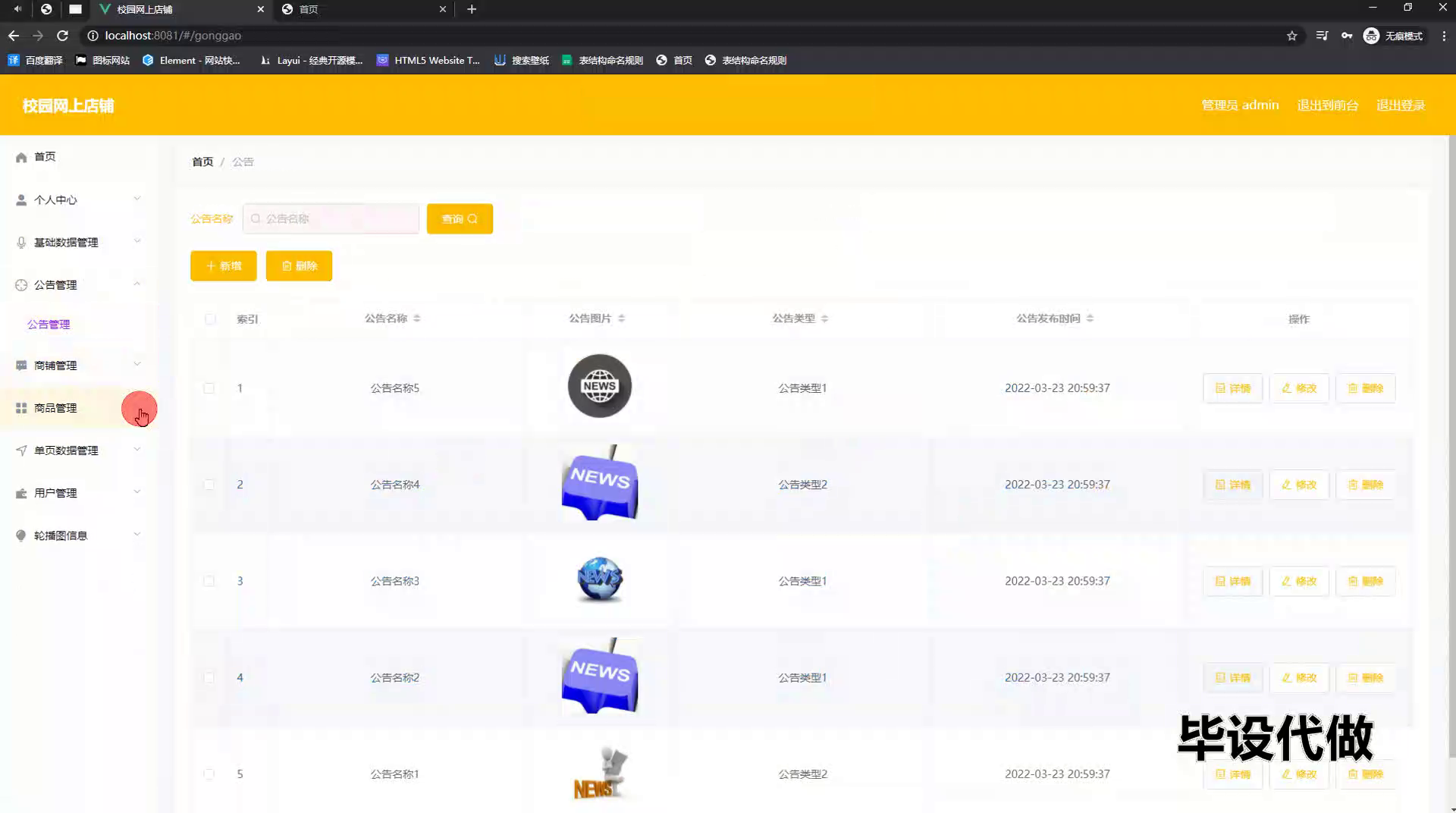
Task: Click the 查询 search button
Action: (x=460, y=218)
